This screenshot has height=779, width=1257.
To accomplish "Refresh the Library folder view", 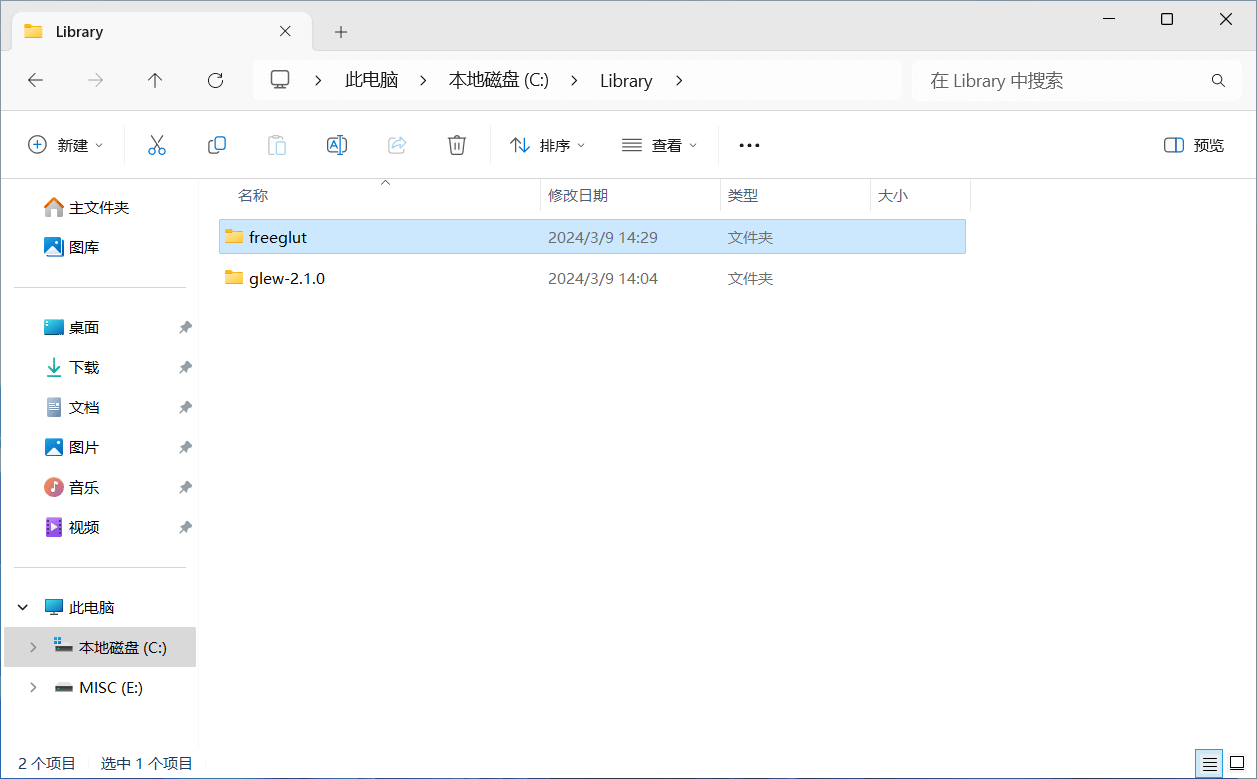I will point(215,81).
